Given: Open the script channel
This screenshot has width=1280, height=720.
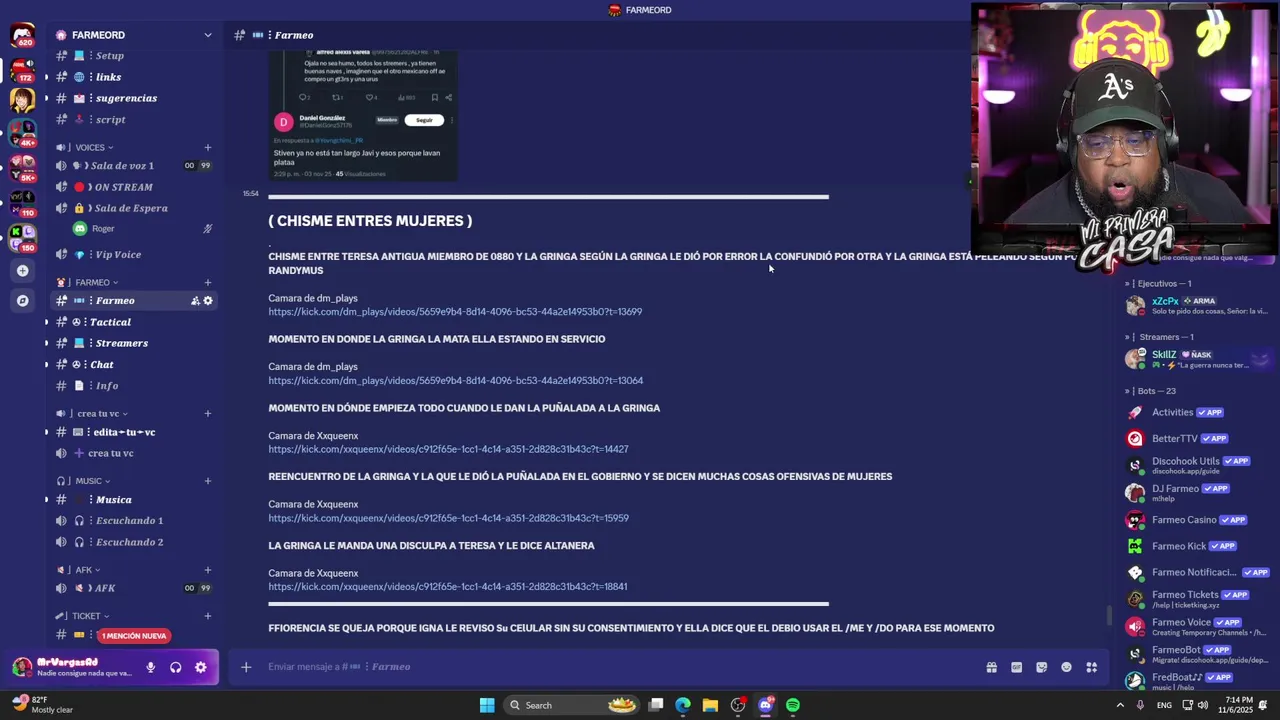Looking at the screenshot, I should pyautogui.click(x=133, y=119).
